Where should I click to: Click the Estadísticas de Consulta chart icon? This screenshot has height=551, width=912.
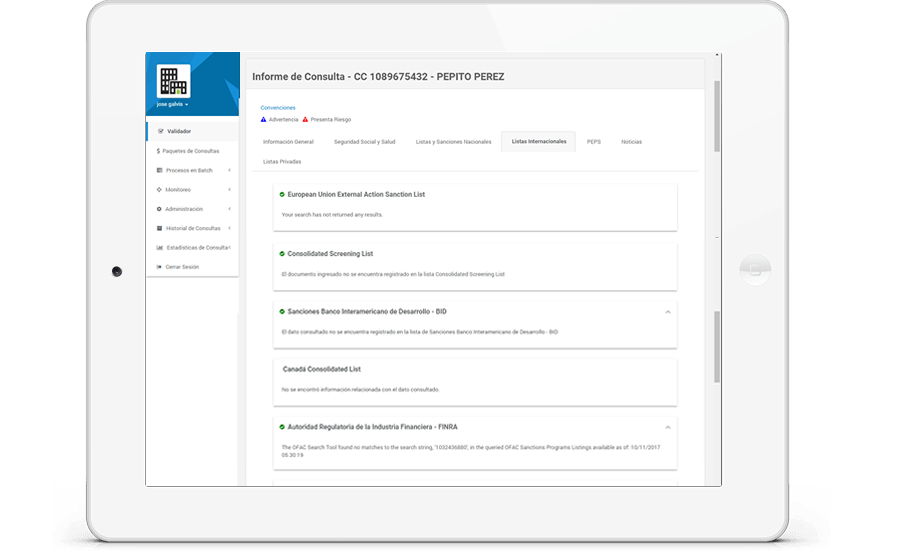[x=160, y=247]
